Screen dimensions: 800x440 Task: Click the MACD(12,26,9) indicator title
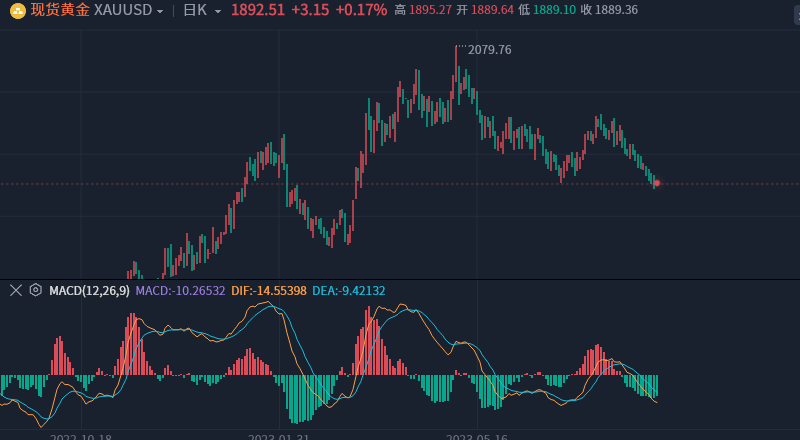[89, 291]
